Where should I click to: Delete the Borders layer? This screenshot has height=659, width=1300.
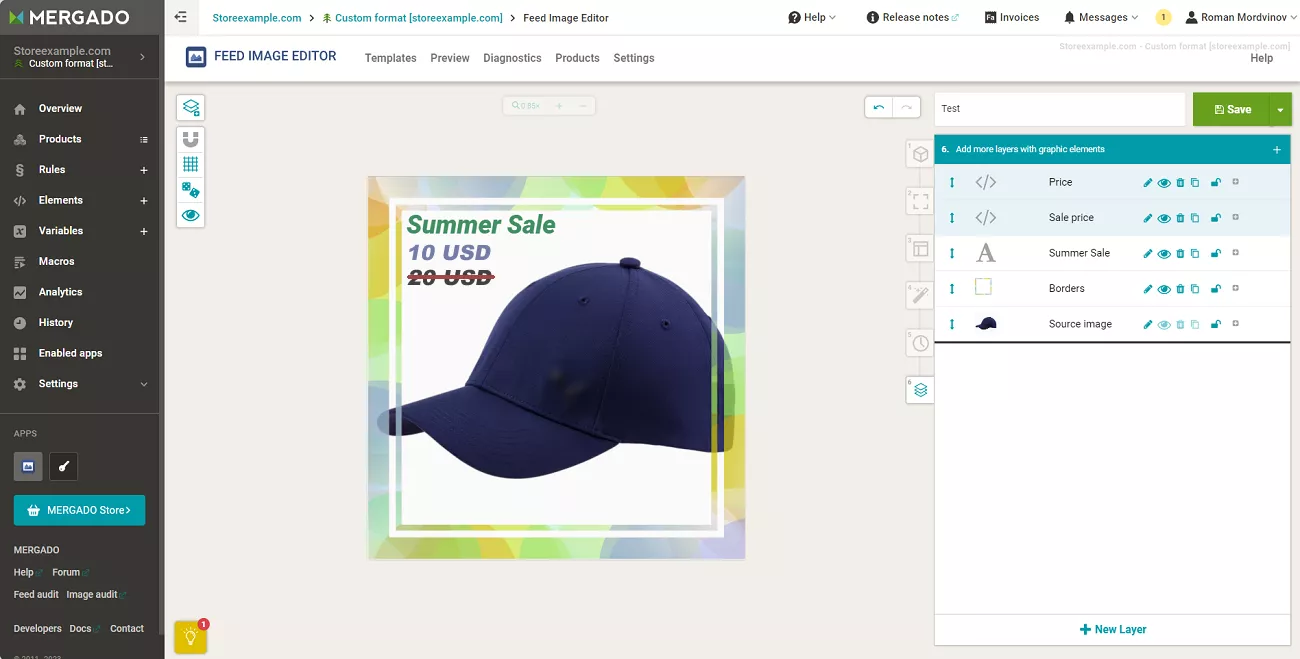point(1180,289)
